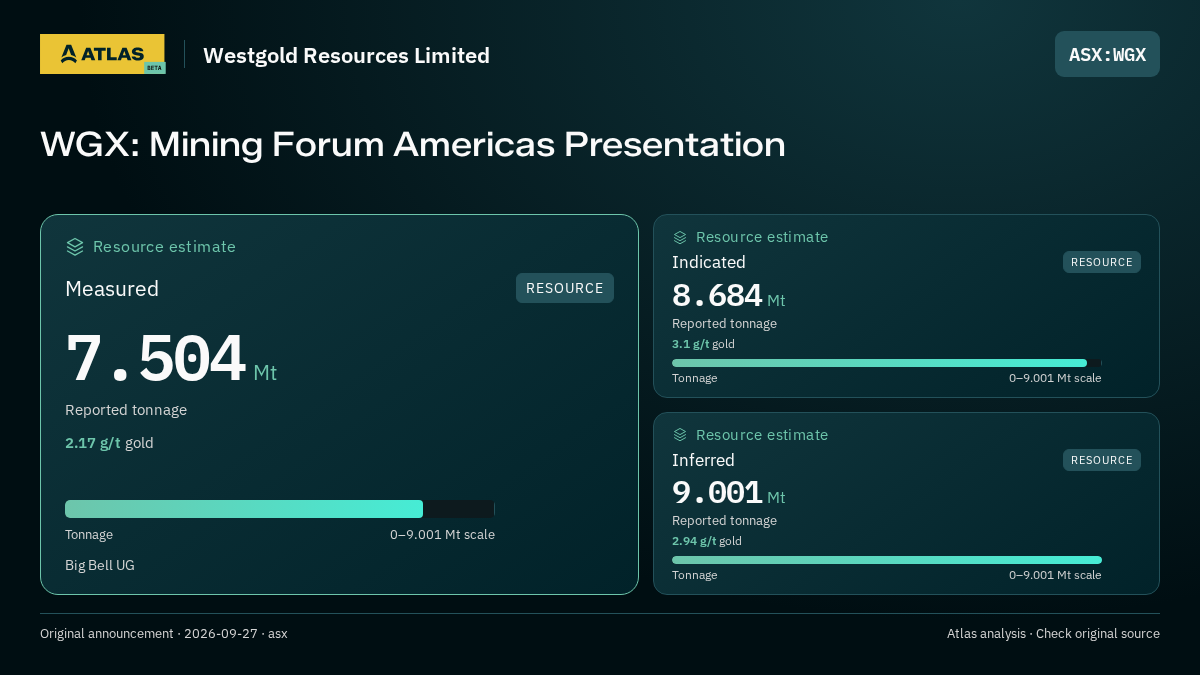Click the ASX:WGX ticker badge
This screenshot has height=675, width=1200.
1107,54
